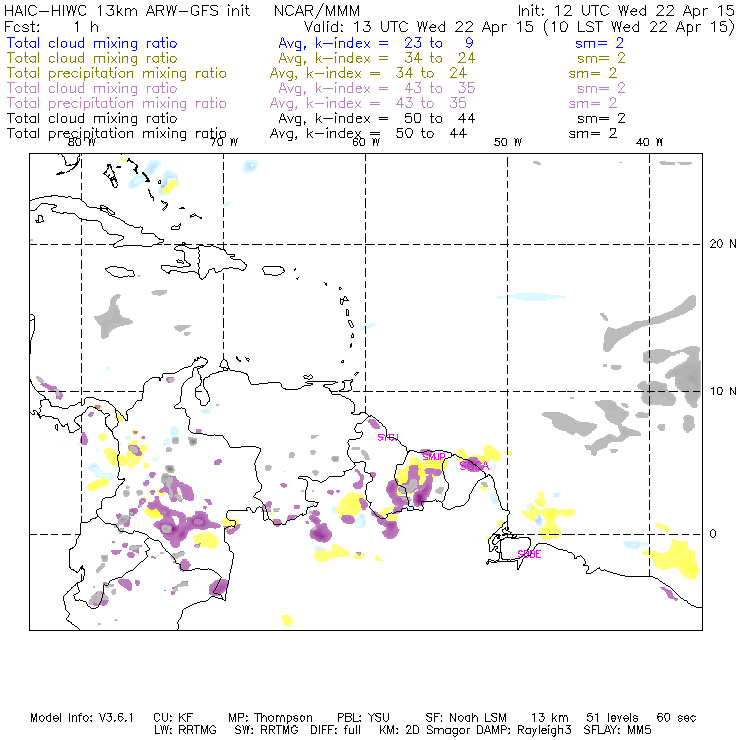Click the "Init: 12 UTC Wed 22 Apr 15" text
Screen dimensions: 740x740
(x=626, y=10)
